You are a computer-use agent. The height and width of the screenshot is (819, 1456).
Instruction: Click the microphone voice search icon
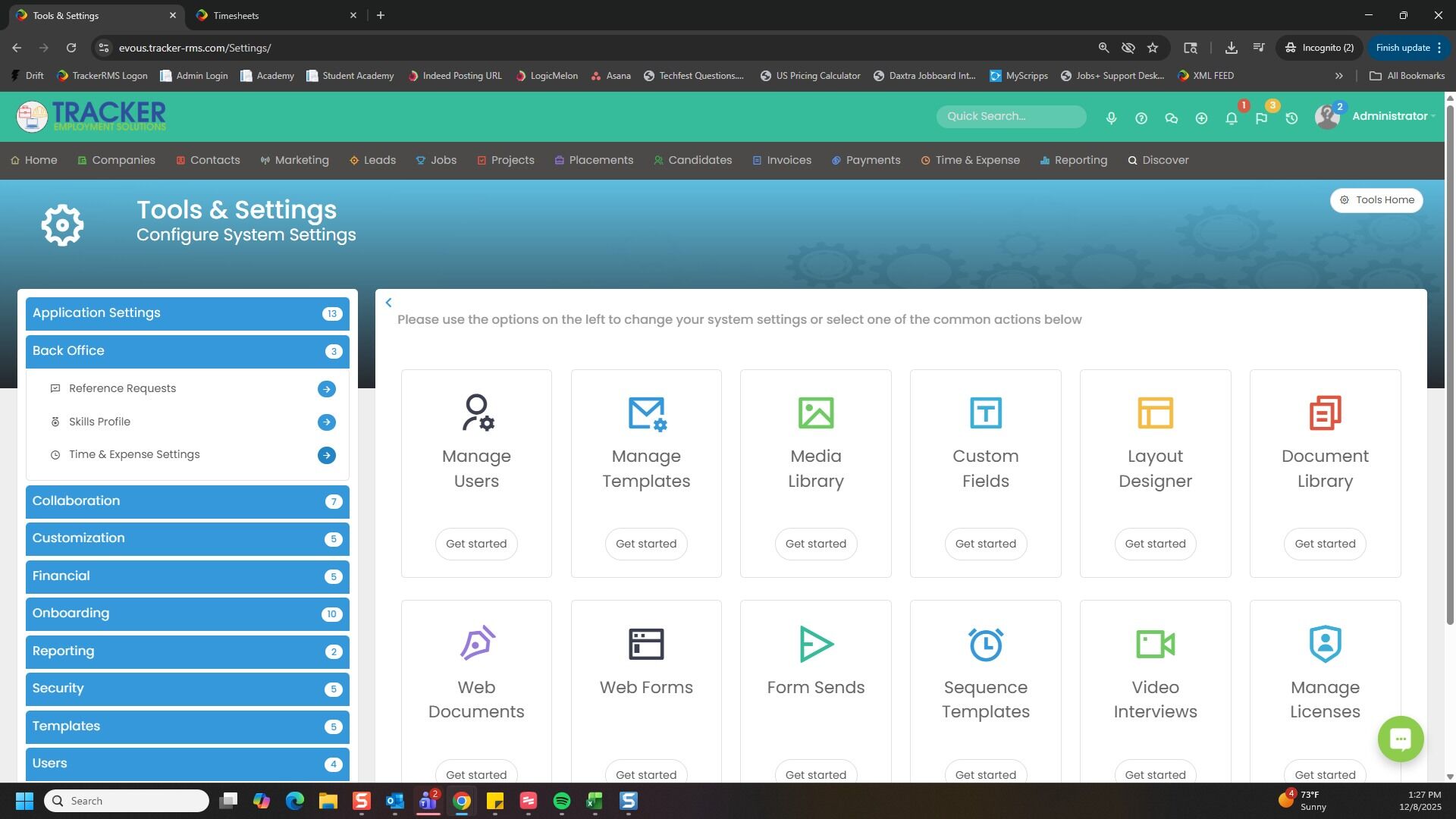tap(1111, 118)
